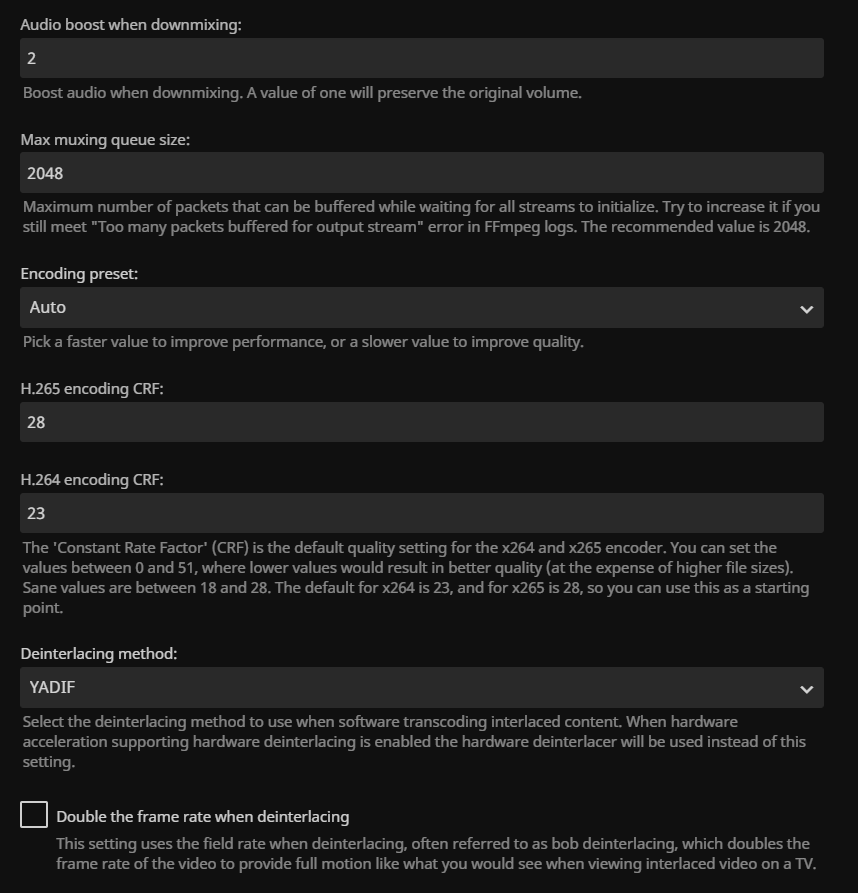The width and height of the screenshot is (858, 893).
Task: Click the chevron arrow on Encoding preset
Action: point(807,309)
